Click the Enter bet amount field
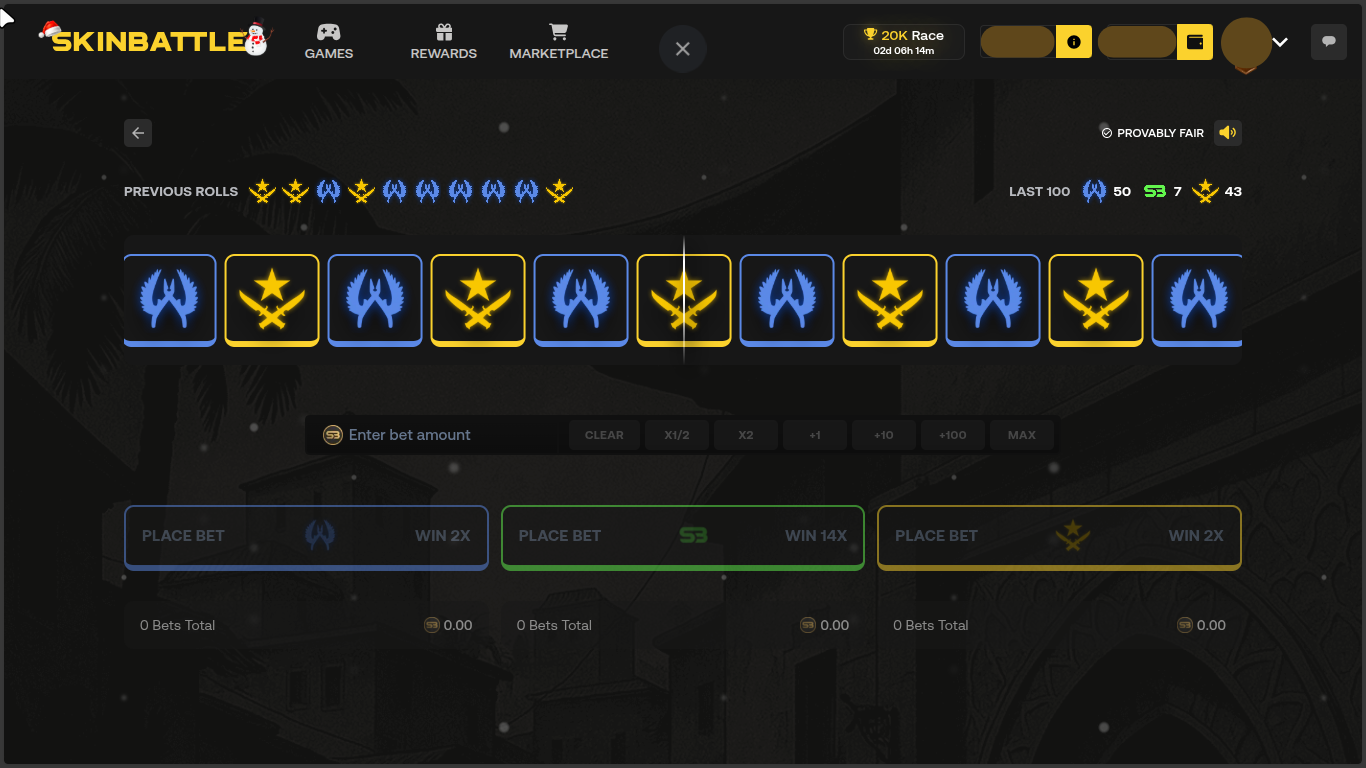The image size is (1366, 768). [440, 434]
